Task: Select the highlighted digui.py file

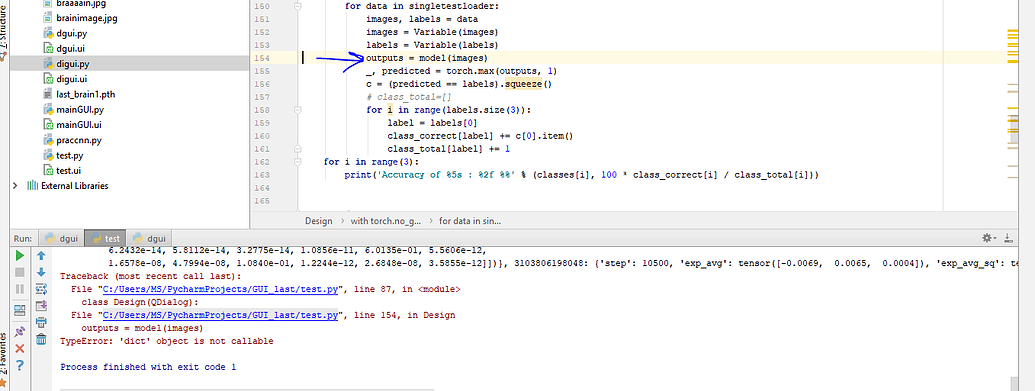Action: (x=129, y=63)
